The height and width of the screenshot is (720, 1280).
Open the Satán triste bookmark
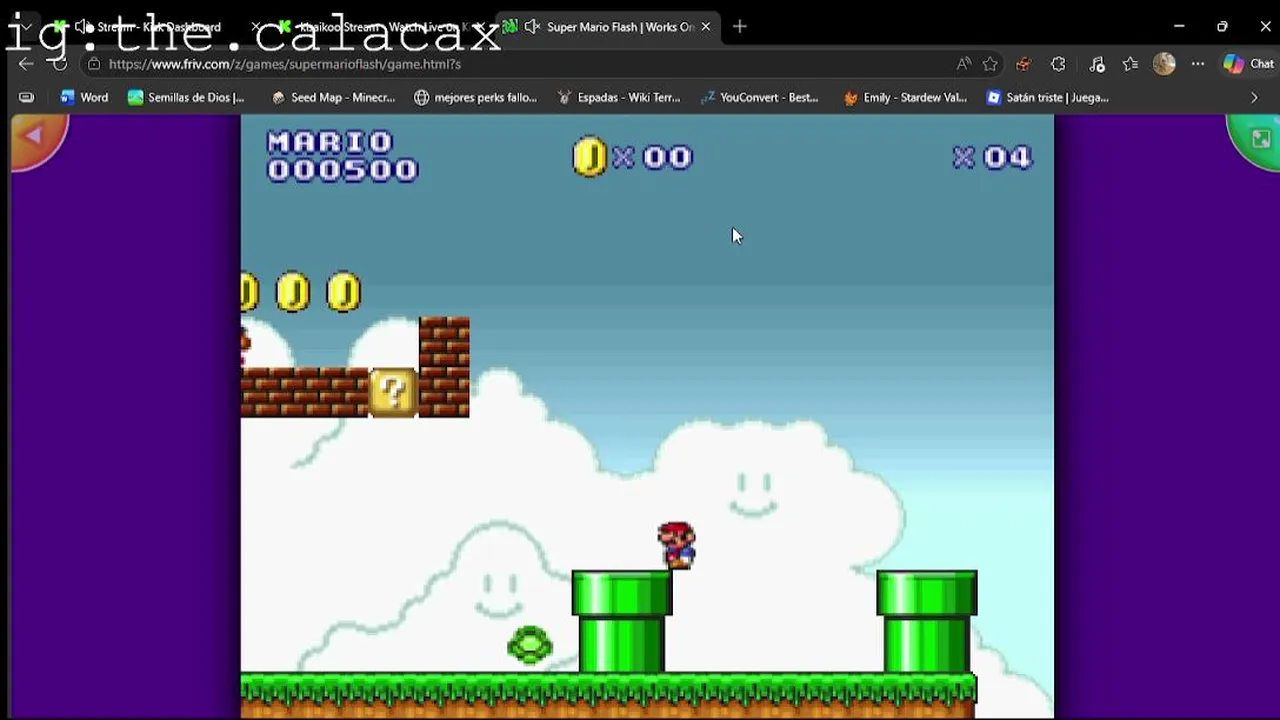1047,97
